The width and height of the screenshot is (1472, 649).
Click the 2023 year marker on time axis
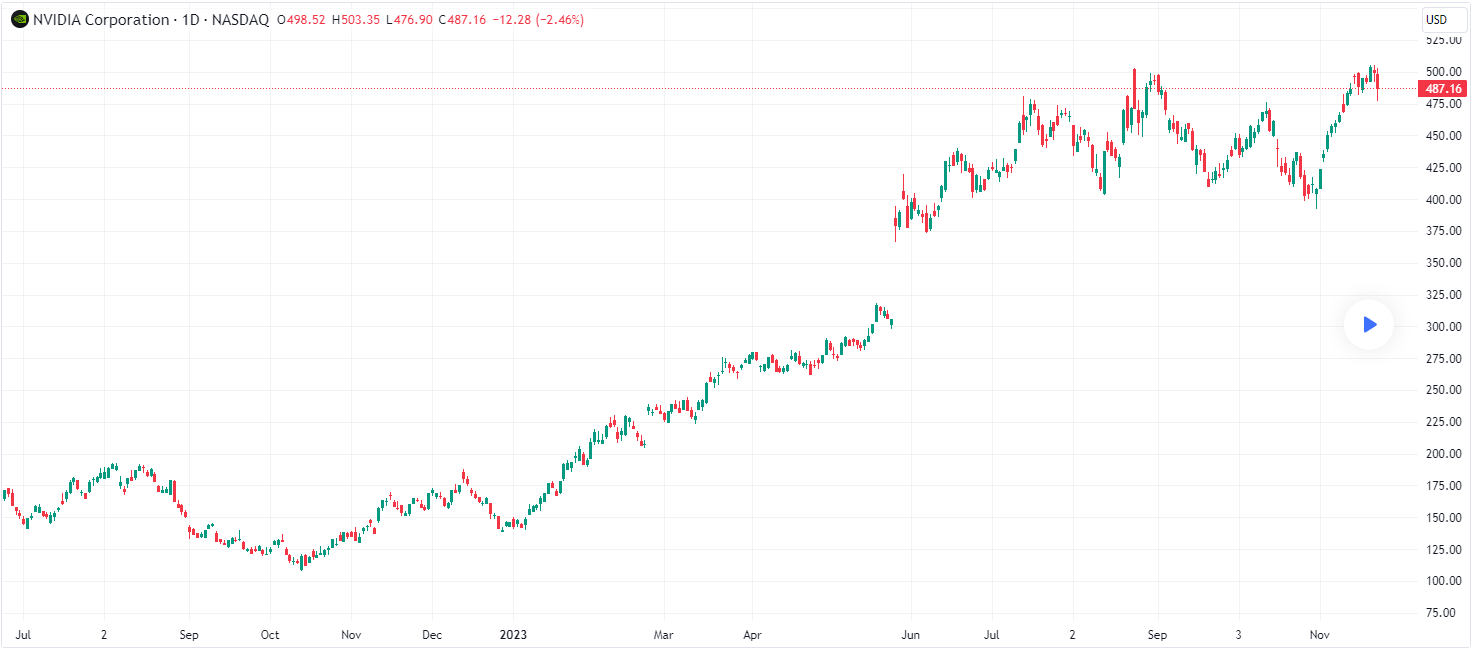[x=513, y=634]
